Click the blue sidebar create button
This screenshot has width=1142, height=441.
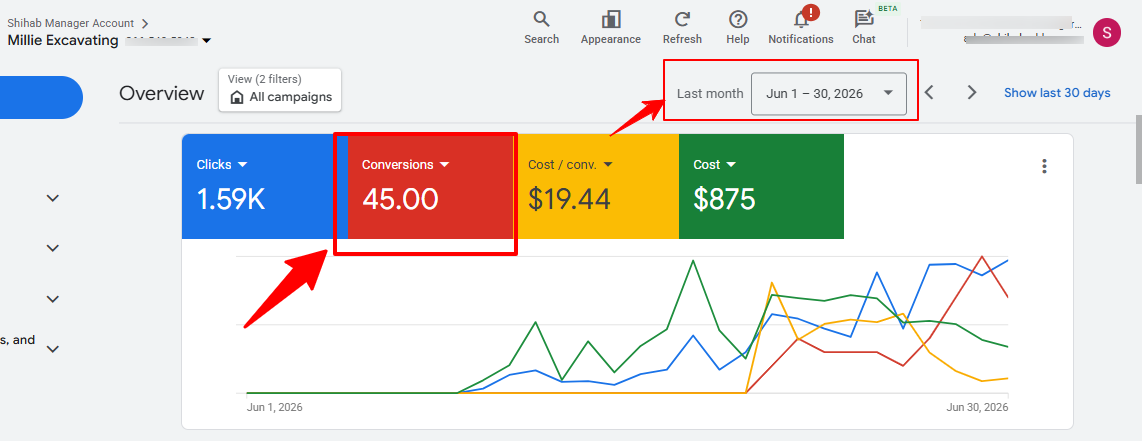tap(41, 97)
